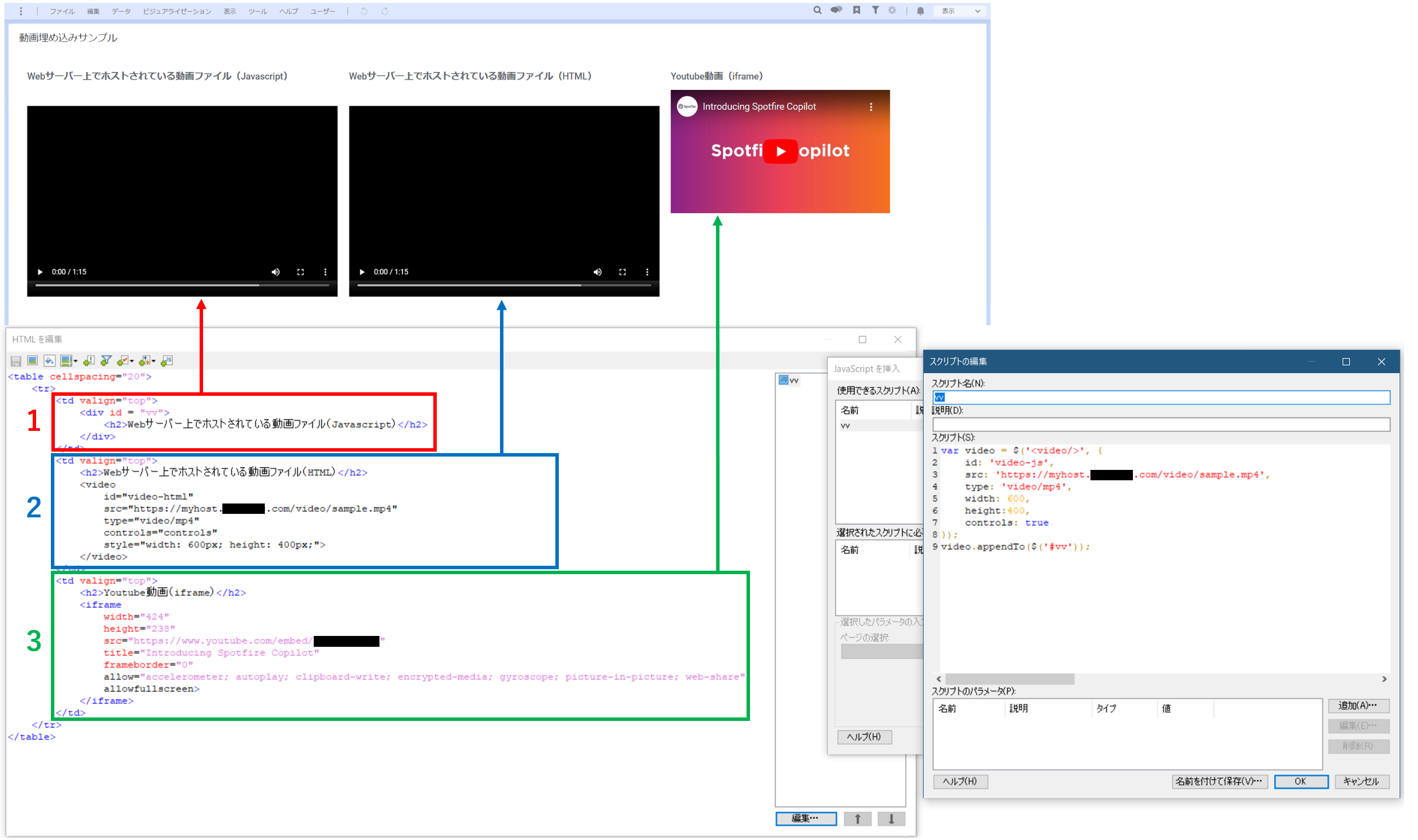Select the vv script in the editor side list
Viewport: 1418px width, 840px height.
[x=789, y=380]
